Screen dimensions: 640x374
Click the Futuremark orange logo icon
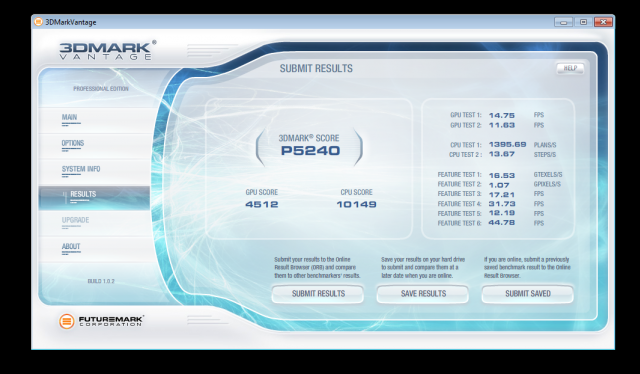point(67,321)
